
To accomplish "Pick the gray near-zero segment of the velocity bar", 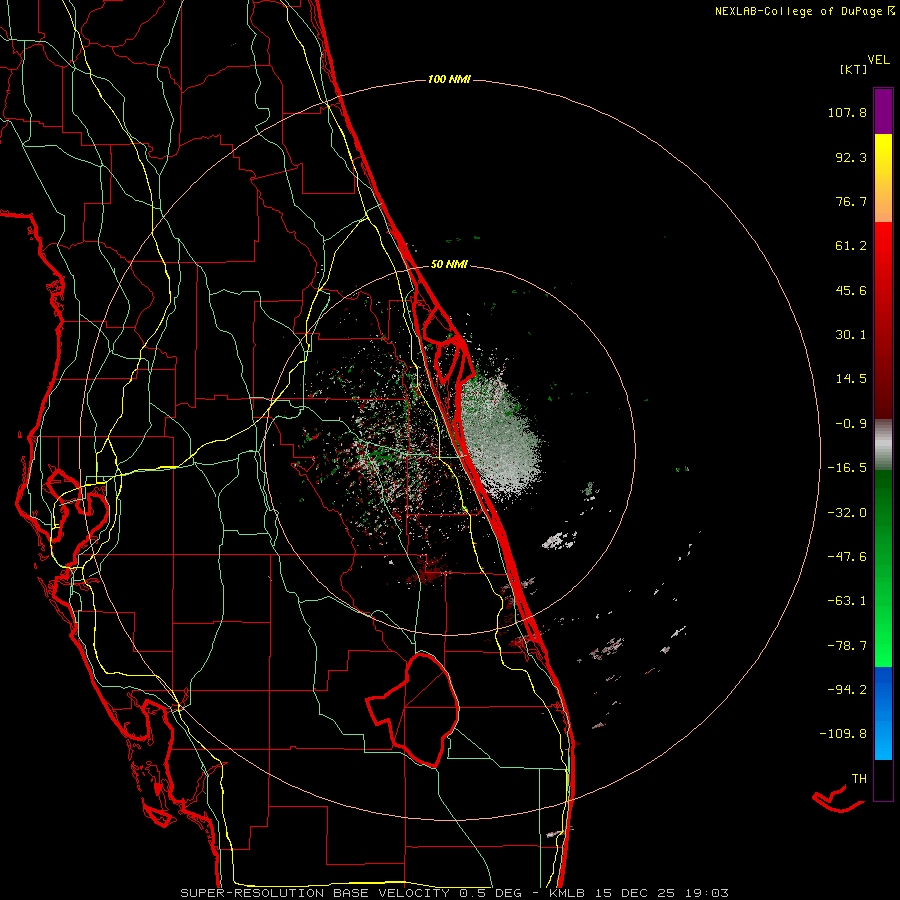I will 883,445.
